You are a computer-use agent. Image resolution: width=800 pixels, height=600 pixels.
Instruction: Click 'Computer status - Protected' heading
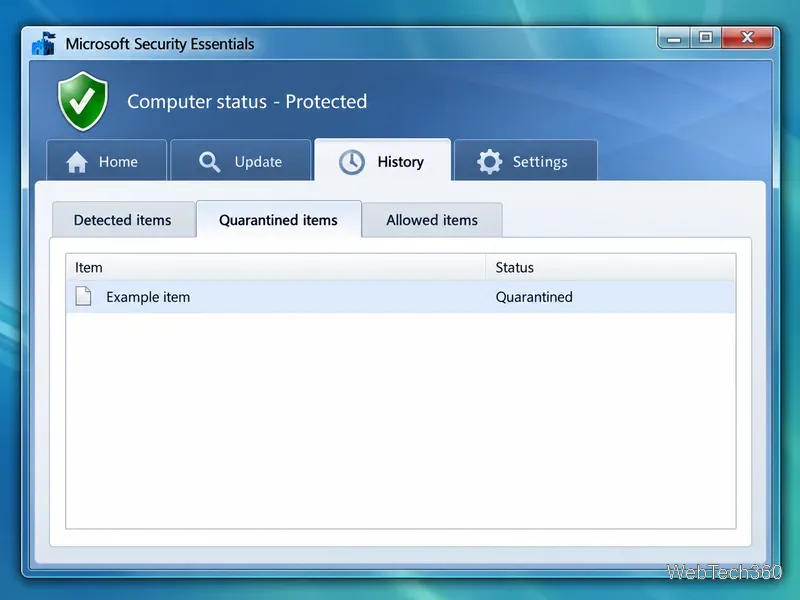247,102
